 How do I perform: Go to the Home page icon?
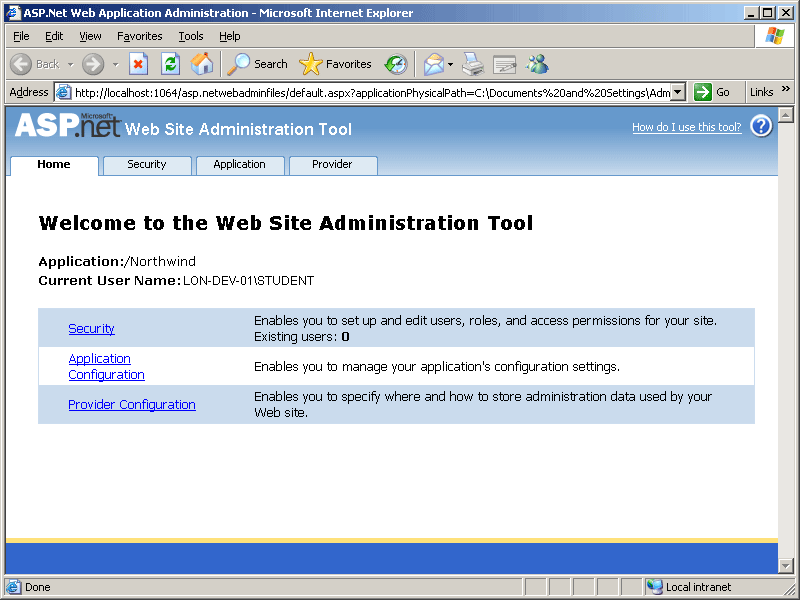click(x=201, y=64)
